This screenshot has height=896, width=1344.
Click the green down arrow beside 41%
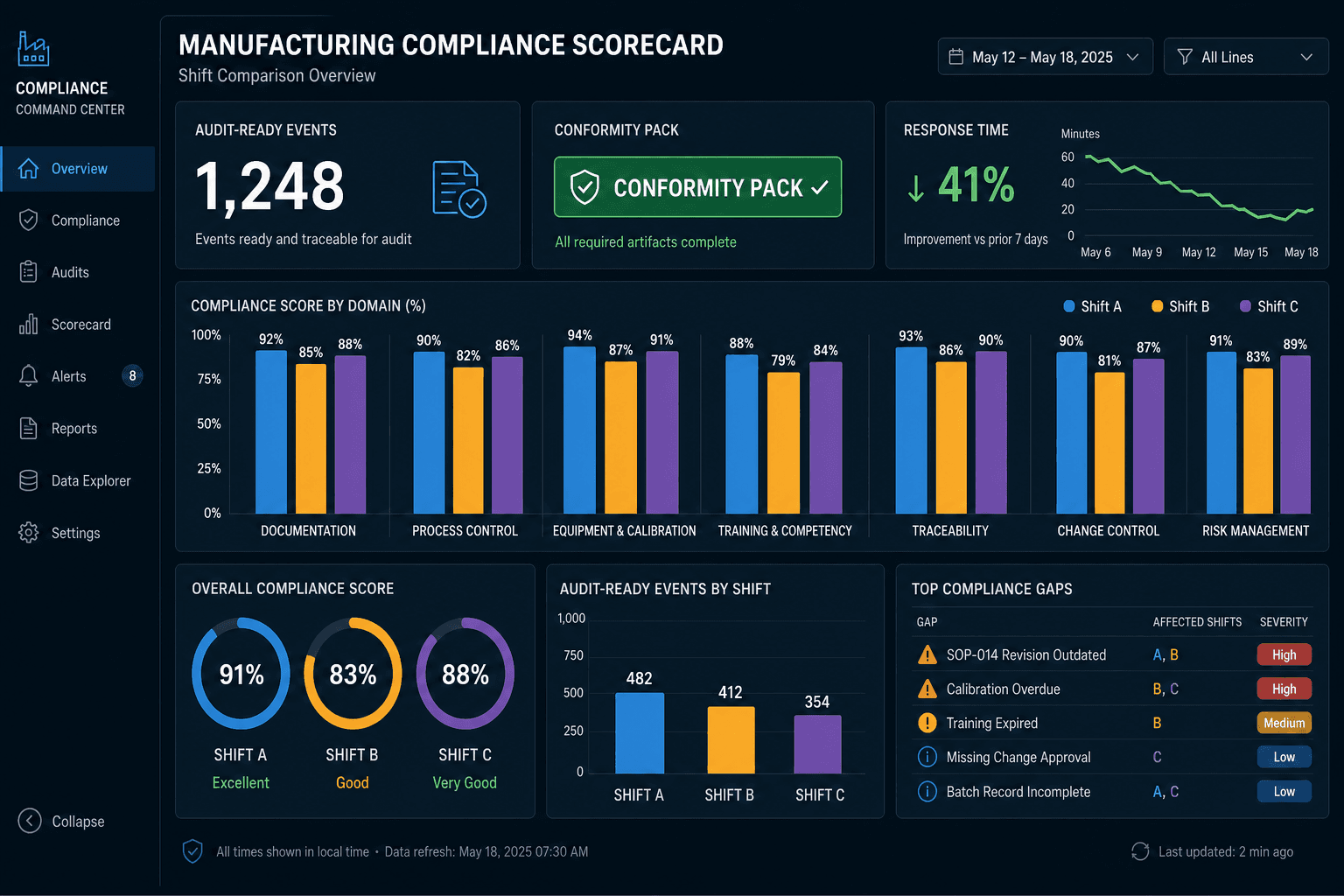(915, 187)
